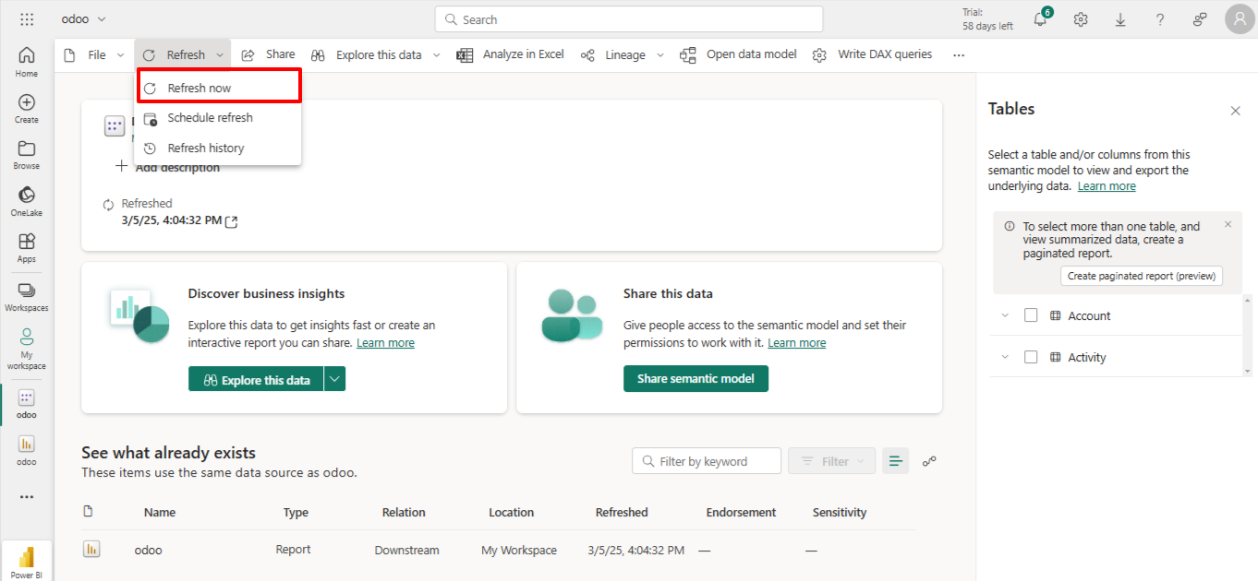The width and height of the screenshot is (1258, 581).
Task: Choose Schedule refresh from the dropdown
Action: click(x=210, y=118)
